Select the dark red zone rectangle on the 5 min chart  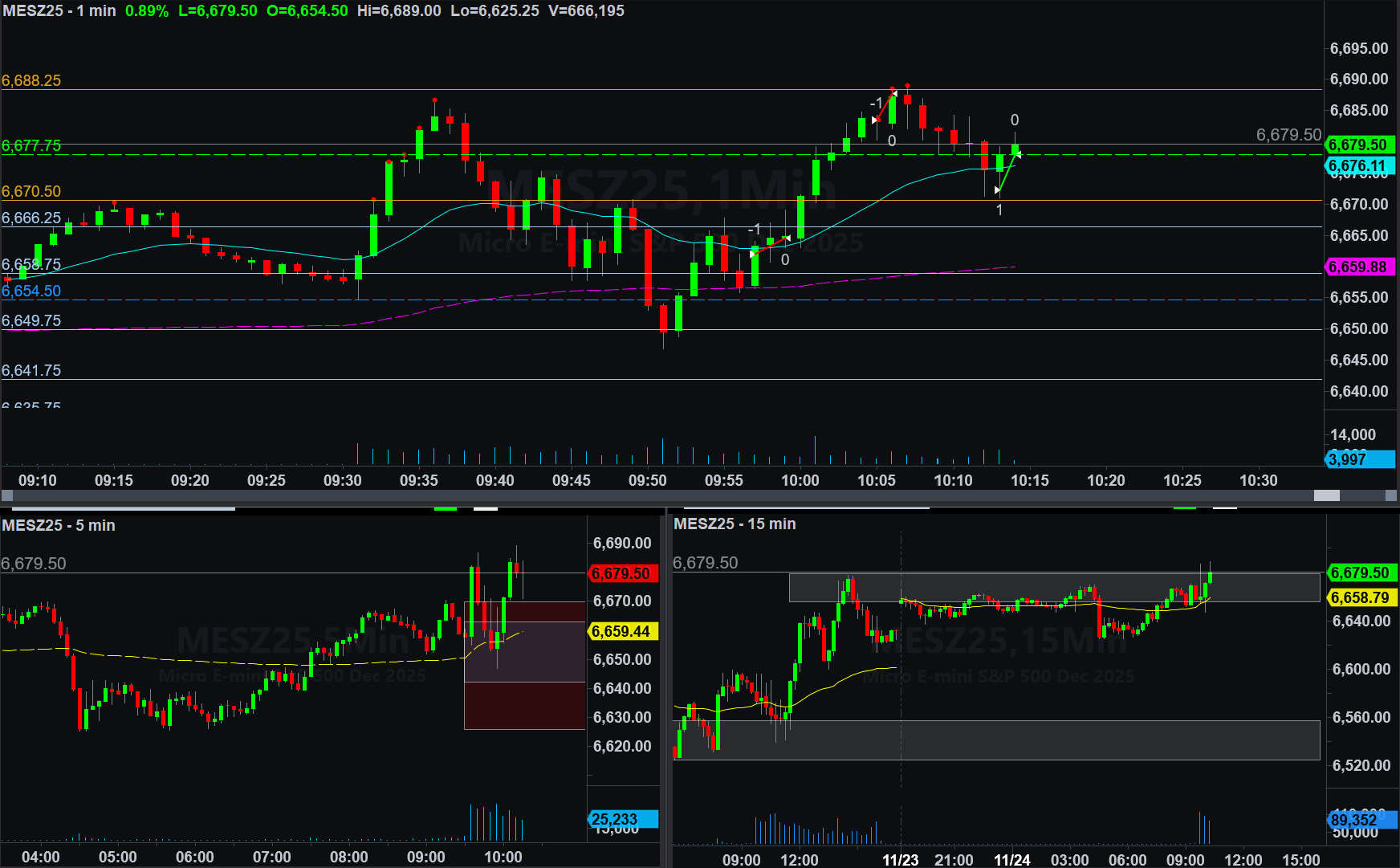pos(524,705)
